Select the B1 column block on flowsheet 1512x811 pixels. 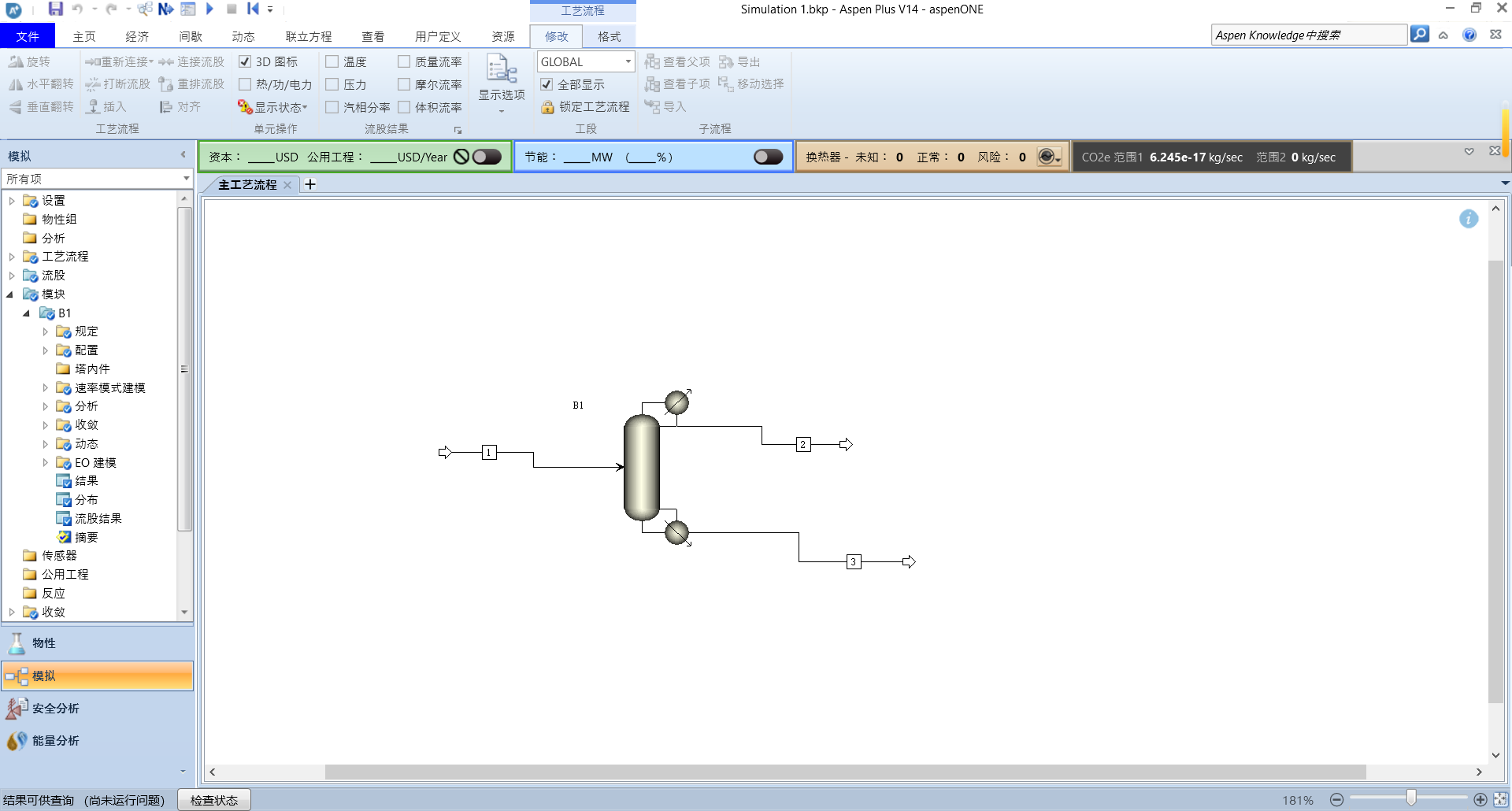coord(642,468)
